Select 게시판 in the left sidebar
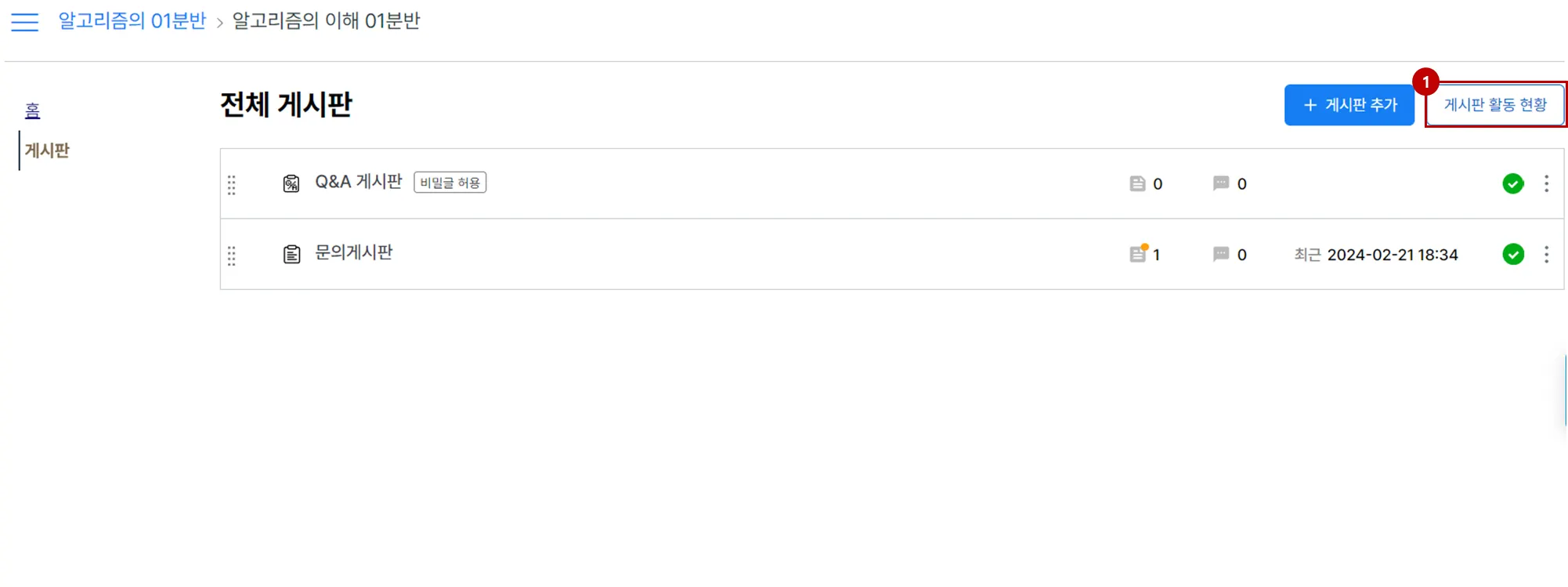 click(47, 150)
